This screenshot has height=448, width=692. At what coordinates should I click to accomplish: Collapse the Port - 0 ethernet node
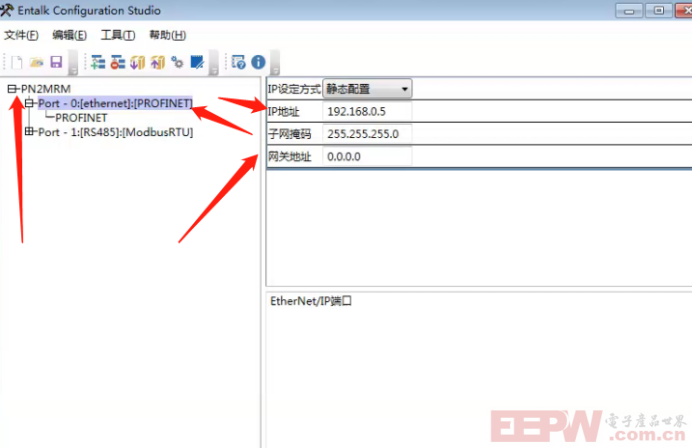click(29, 103)
